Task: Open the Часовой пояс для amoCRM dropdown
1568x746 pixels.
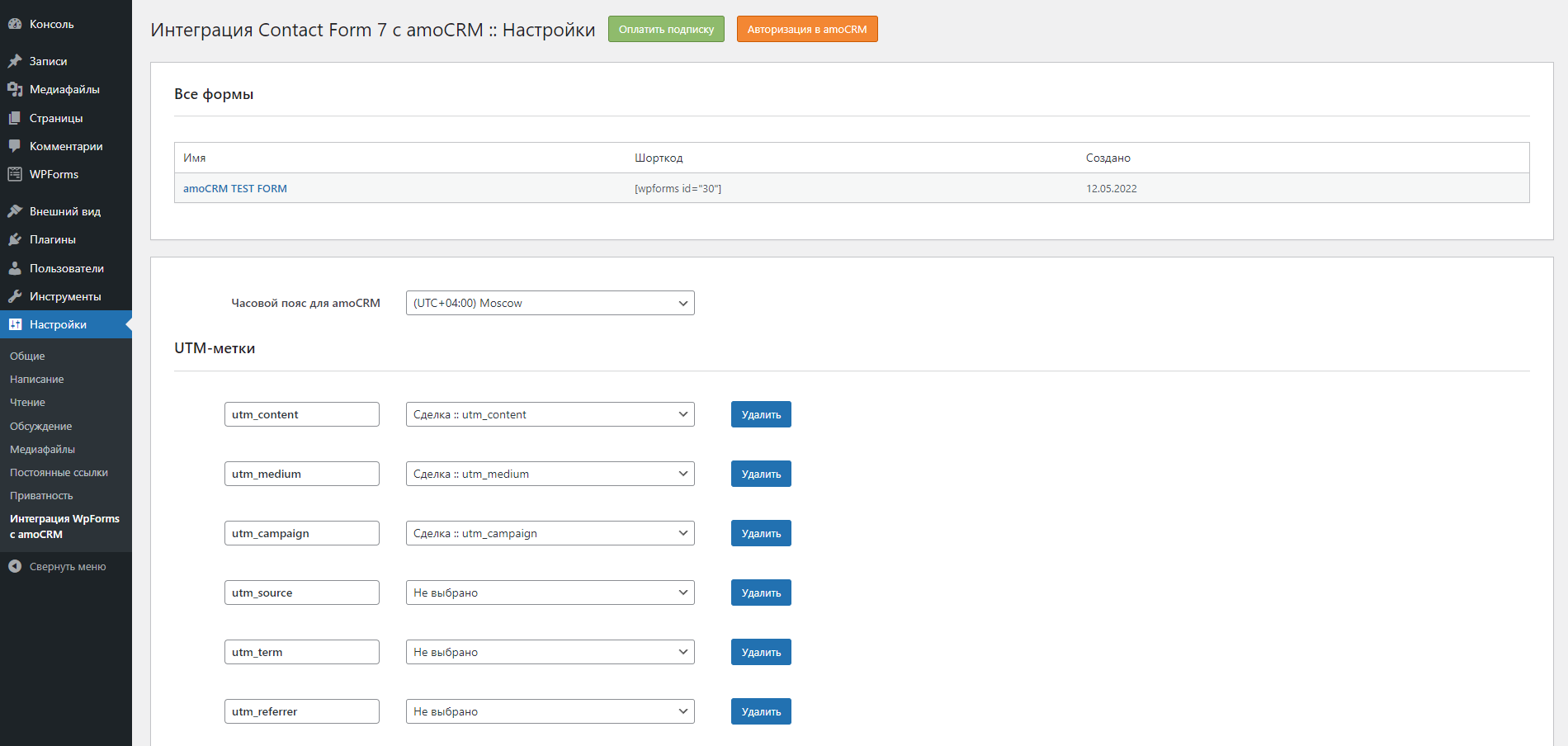Action: [550, 303]
